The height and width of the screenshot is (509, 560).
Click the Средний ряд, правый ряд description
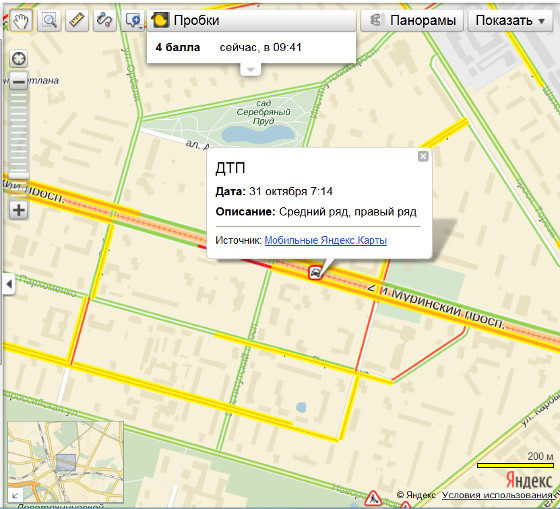[348, 212]
